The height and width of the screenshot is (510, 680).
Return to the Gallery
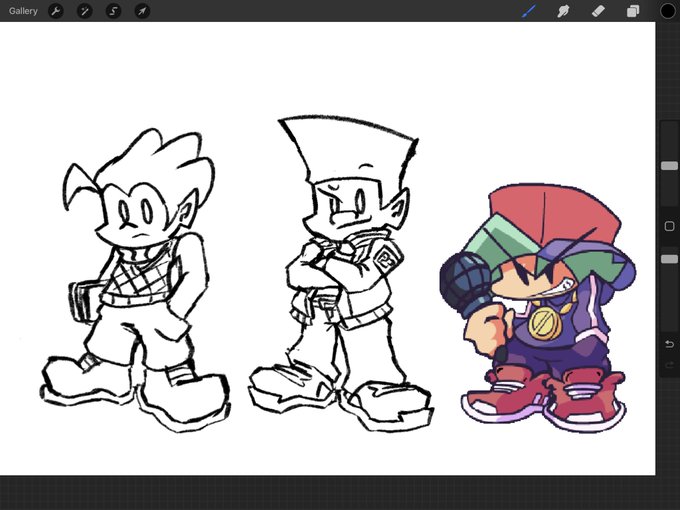23,11
